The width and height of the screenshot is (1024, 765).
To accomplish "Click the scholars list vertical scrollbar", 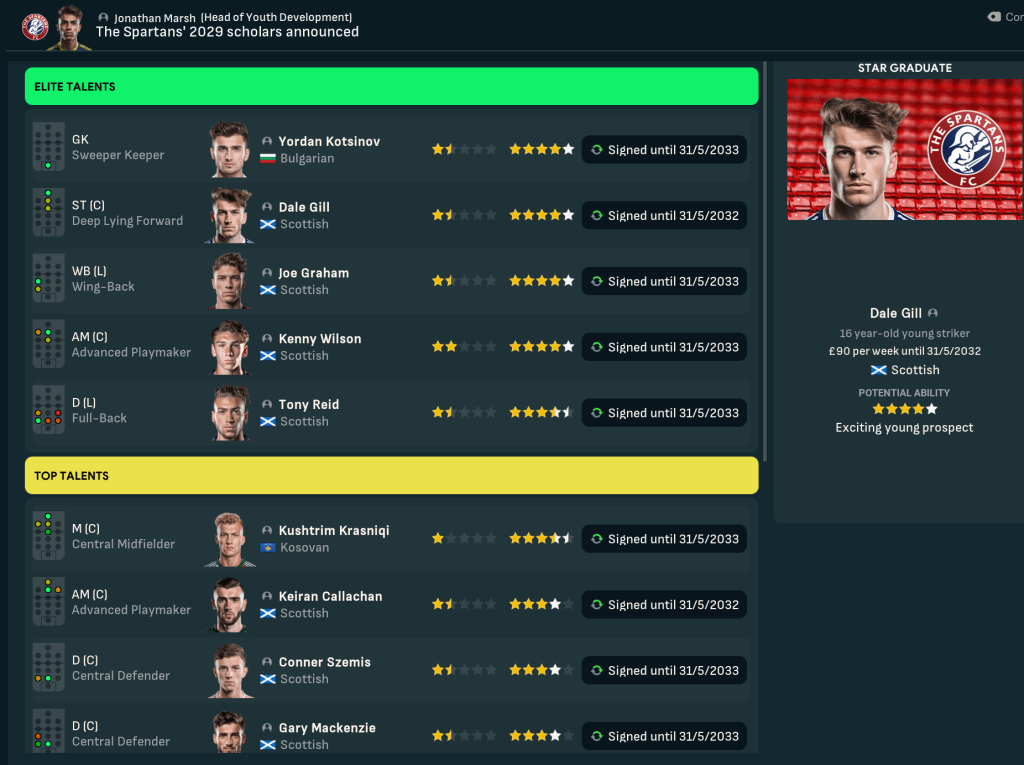I will [765, 260].
